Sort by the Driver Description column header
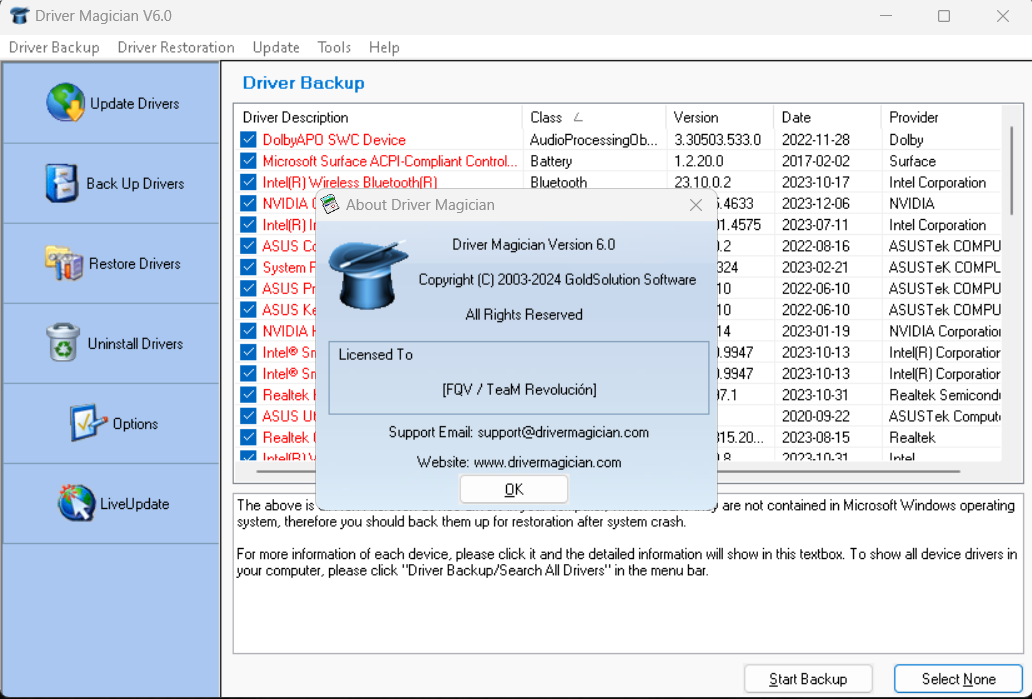This screenshot has height=699, width=1032. [378, 117]
